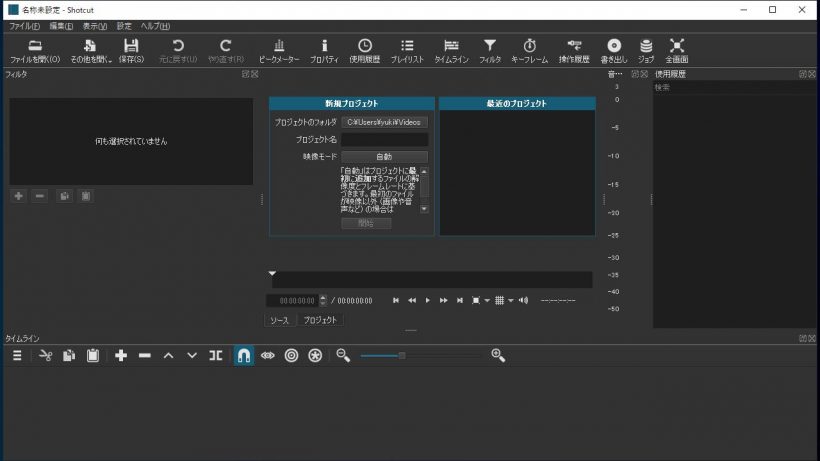Click the search field in history panel

click(x=734, y=87)
